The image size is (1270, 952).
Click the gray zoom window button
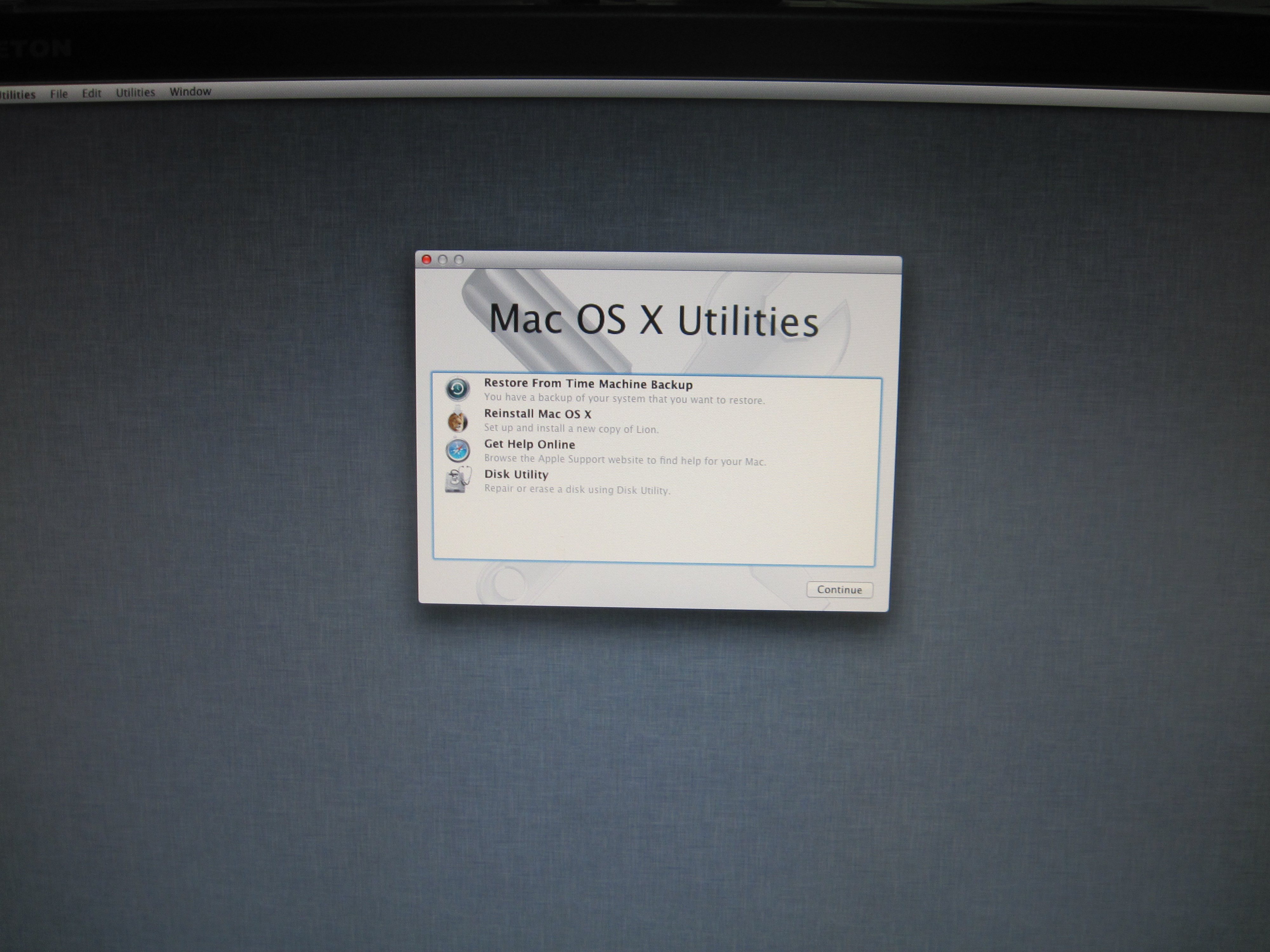pyautogui.click(x=459, y=260)
